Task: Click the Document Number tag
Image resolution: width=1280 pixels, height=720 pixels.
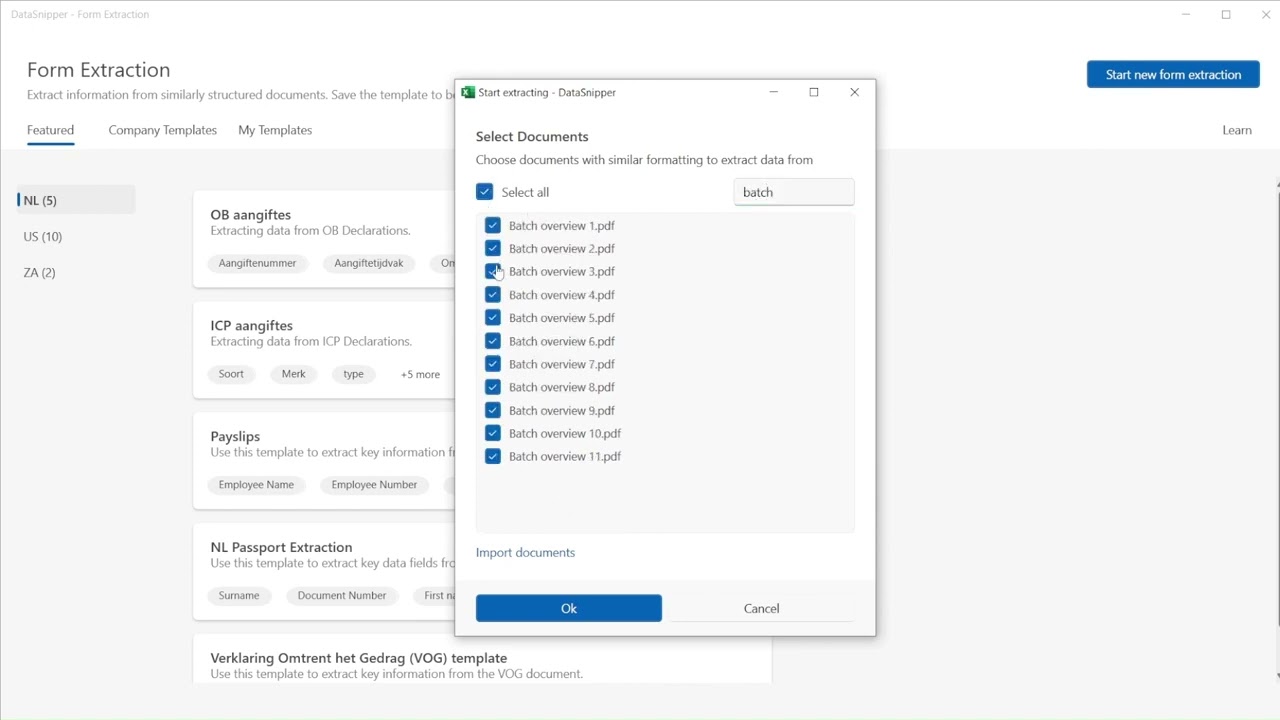Action: point(342,596)
